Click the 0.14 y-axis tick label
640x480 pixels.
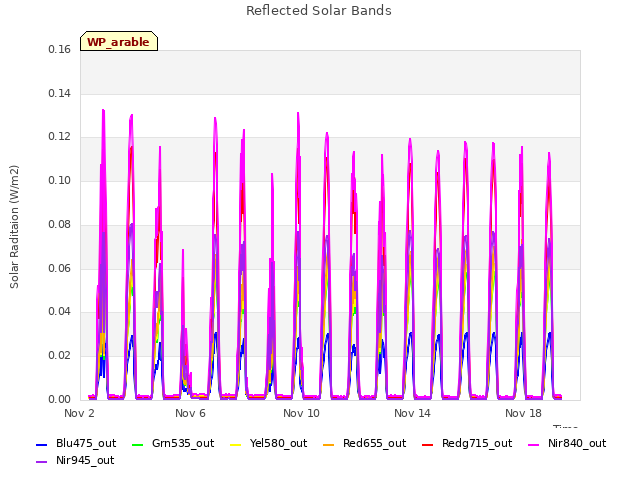tap(60, 93)
